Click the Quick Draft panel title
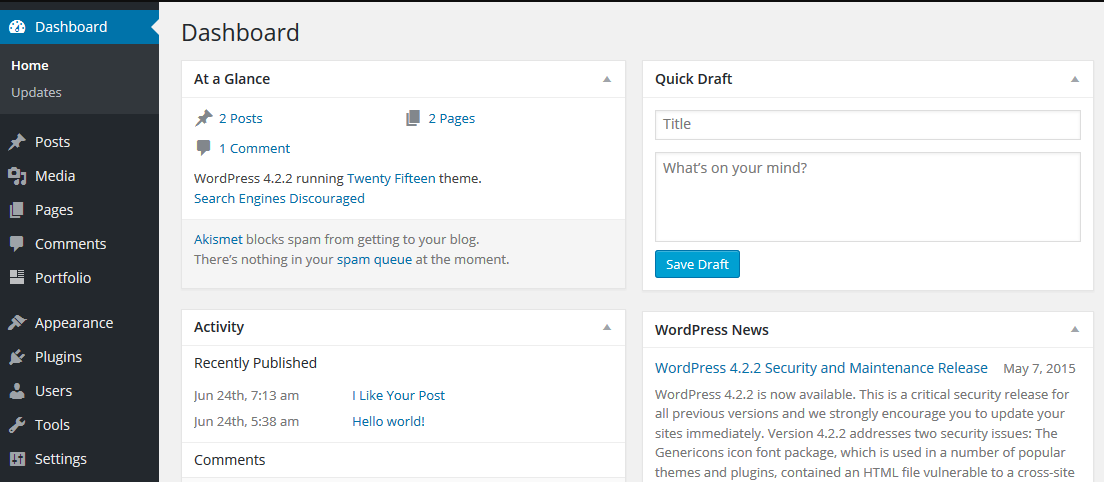The width and height of the screenshot is (1104, 482). [694, 80]
